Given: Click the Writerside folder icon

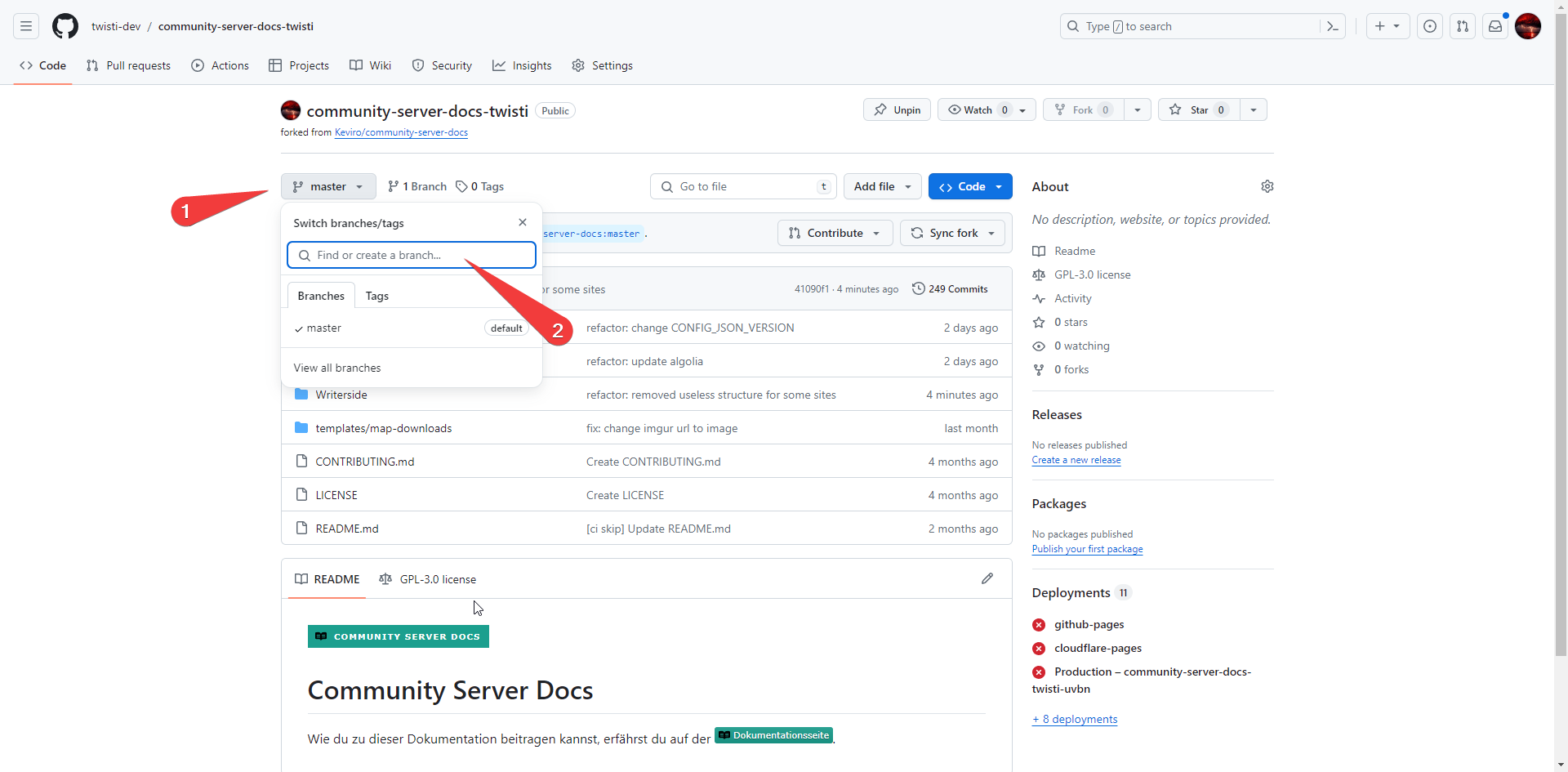Looking at the screenshot, I should [301, 395].
